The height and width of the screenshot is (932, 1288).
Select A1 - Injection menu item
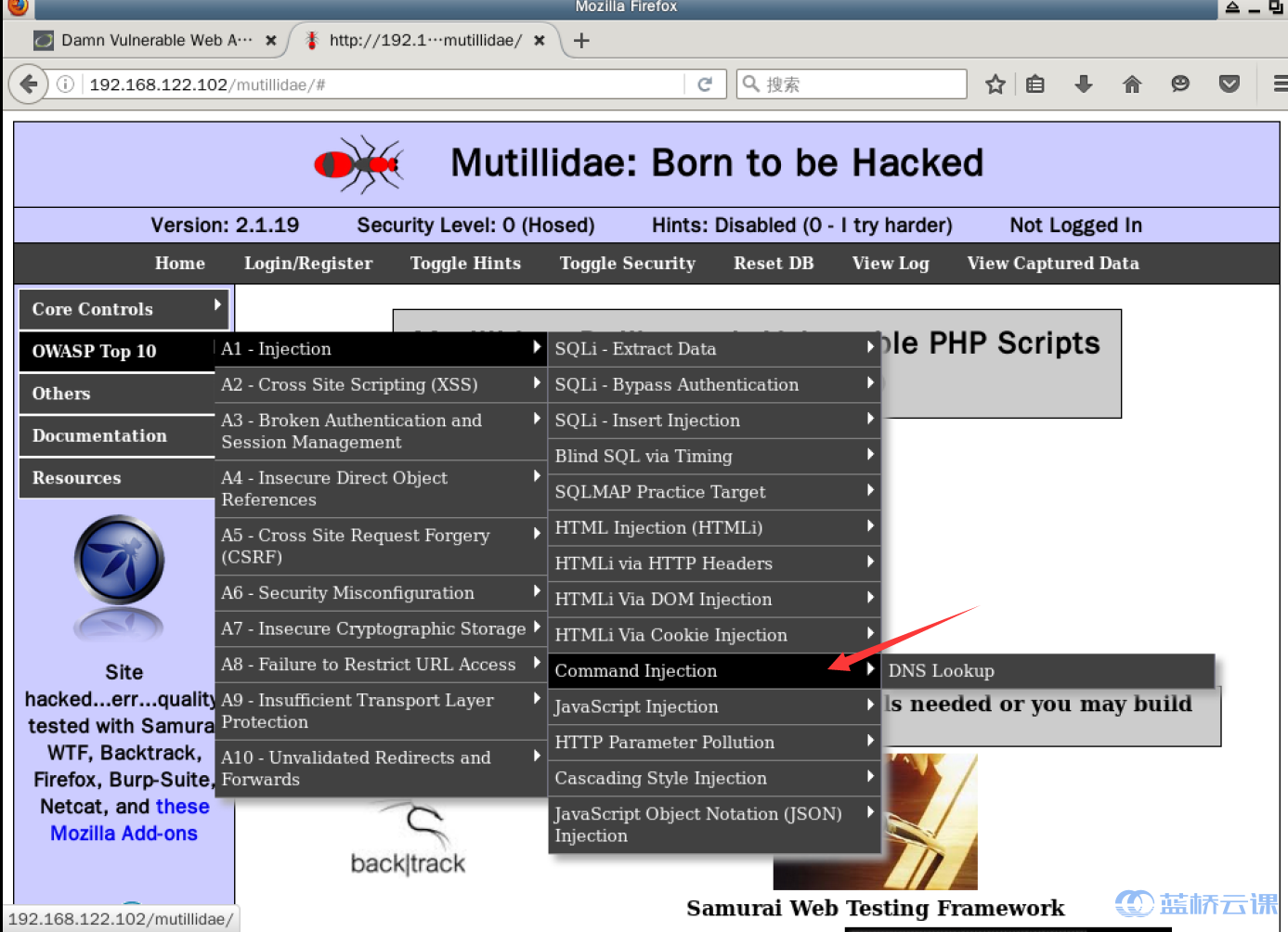[381, 349]
